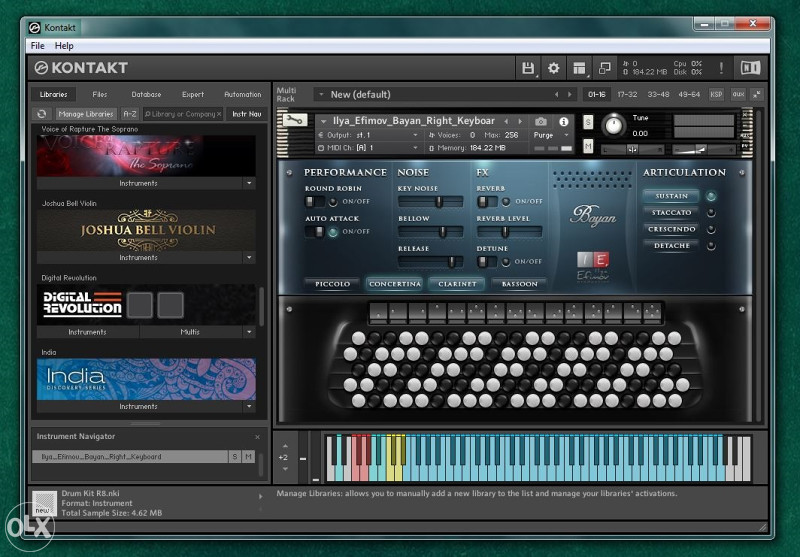Toggle Reverb on/off switch
800x557 pixels.
pyautogui.click(x=487, y=201)
